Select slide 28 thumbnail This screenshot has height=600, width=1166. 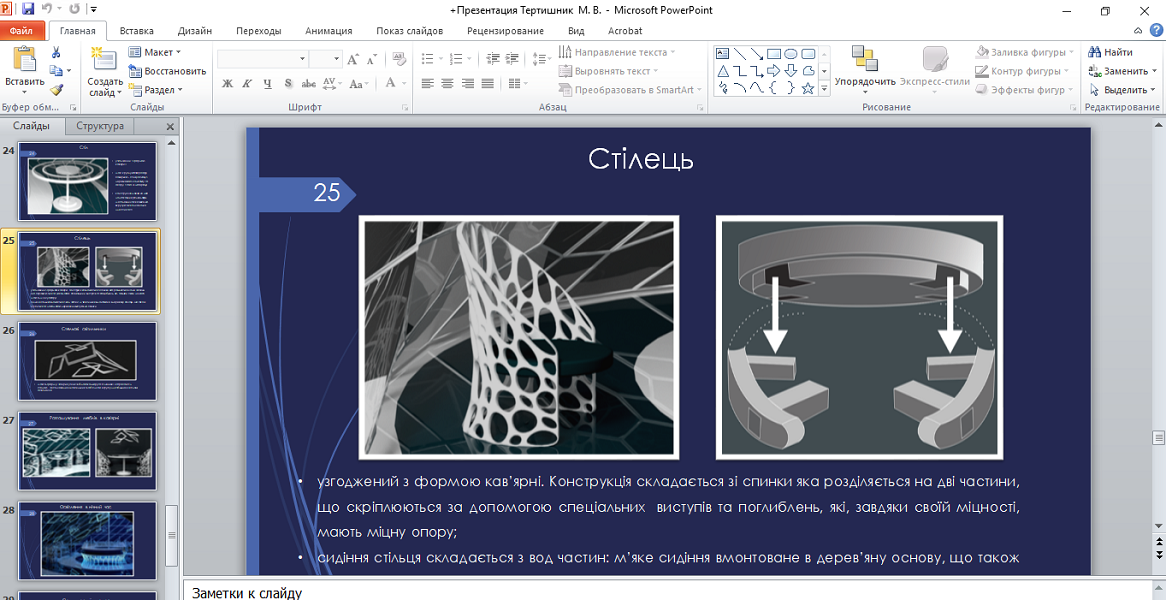tap(87, 541)
